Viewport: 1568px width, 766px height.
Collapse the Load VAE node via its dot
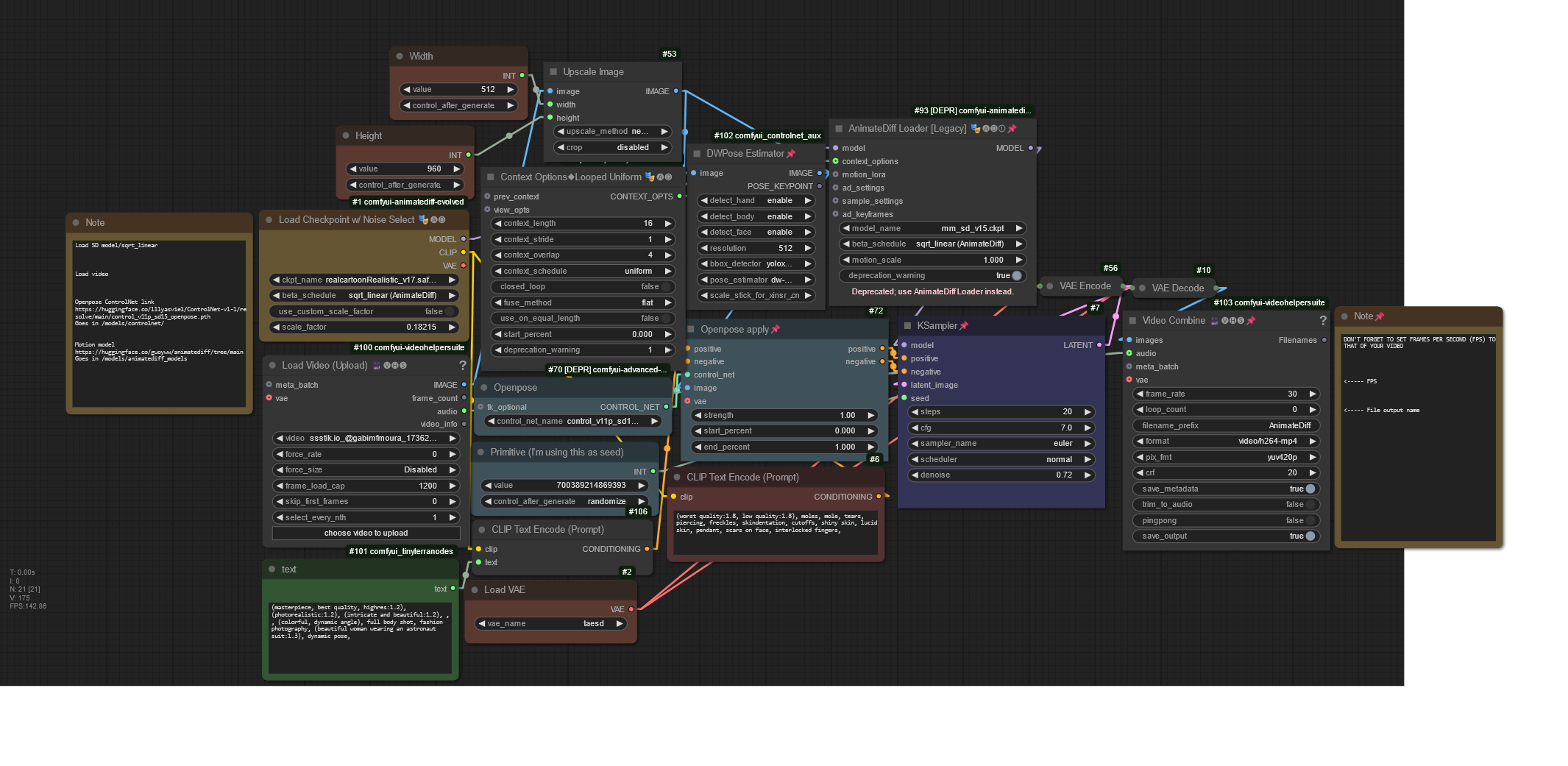tap(475, 590)
